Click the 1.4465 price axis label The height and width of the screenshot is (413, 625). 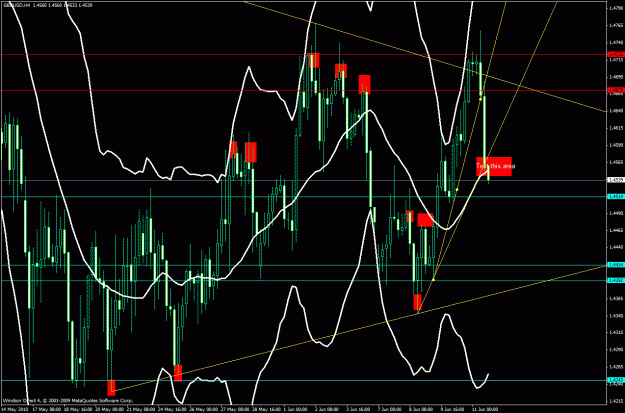615,230
